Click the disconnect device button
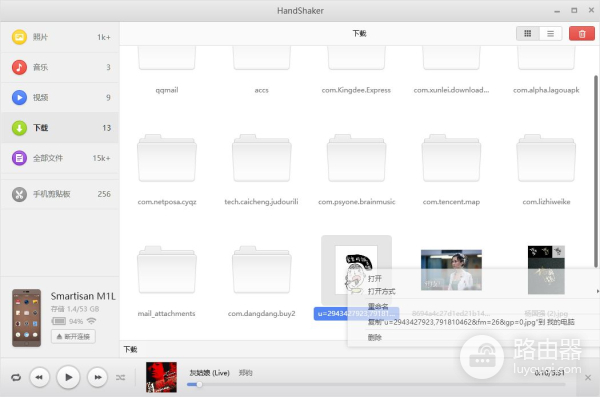The image size is (600, 397). [x=73, y=337]
